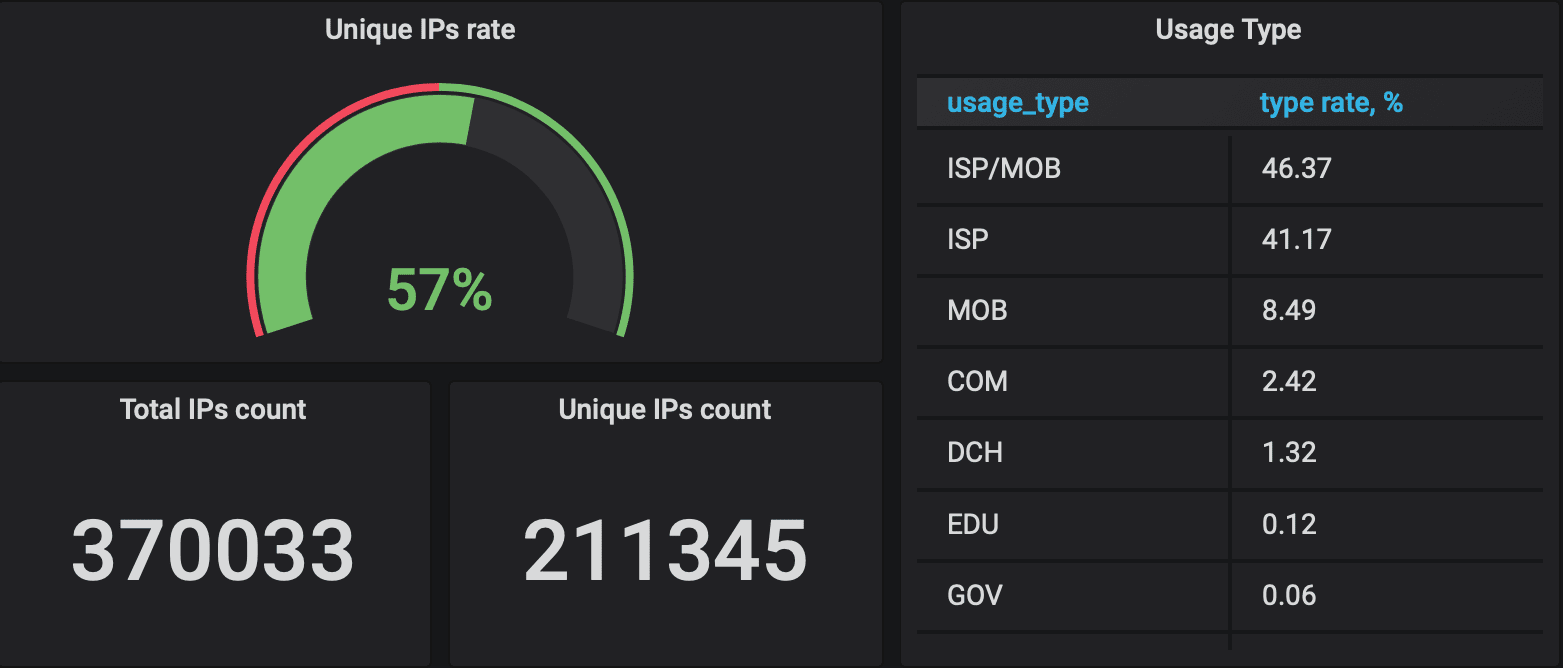Open the Unique IPs rate panel title menu
Screen dimensions: 1563x668
419,29
